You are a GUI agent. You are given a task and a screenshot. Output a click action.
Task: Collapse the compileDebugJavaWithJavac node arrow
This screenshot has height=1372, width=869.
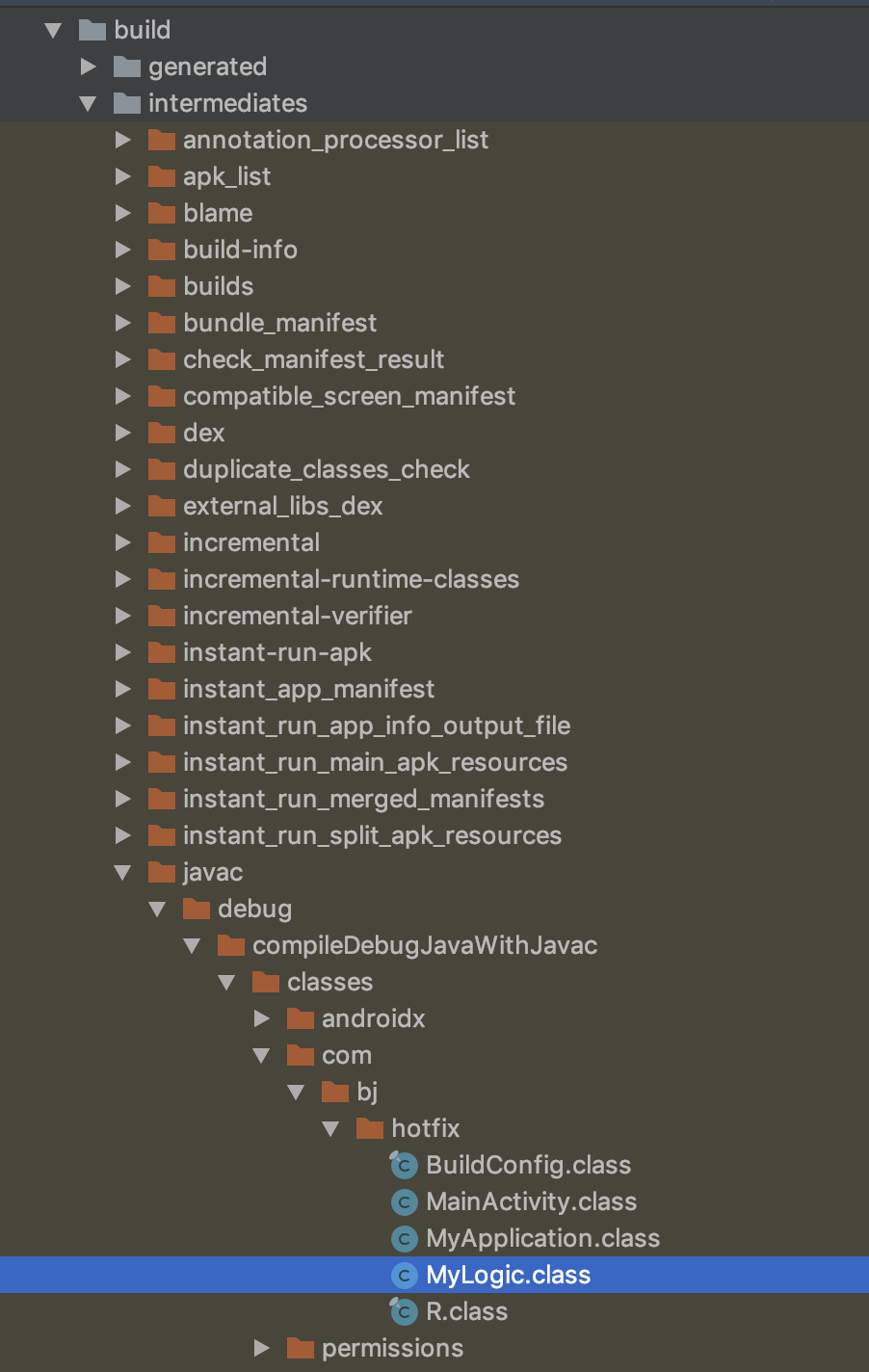192,946
